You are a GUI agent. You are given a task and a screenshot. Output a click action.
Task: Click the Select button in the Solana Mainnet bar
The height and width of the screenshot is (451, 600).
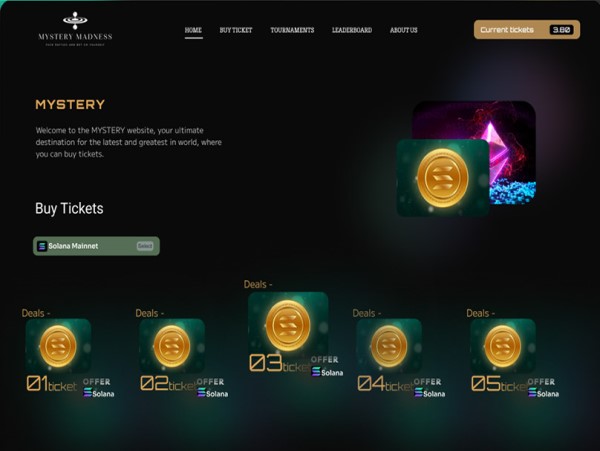click(x=145, y=246)
